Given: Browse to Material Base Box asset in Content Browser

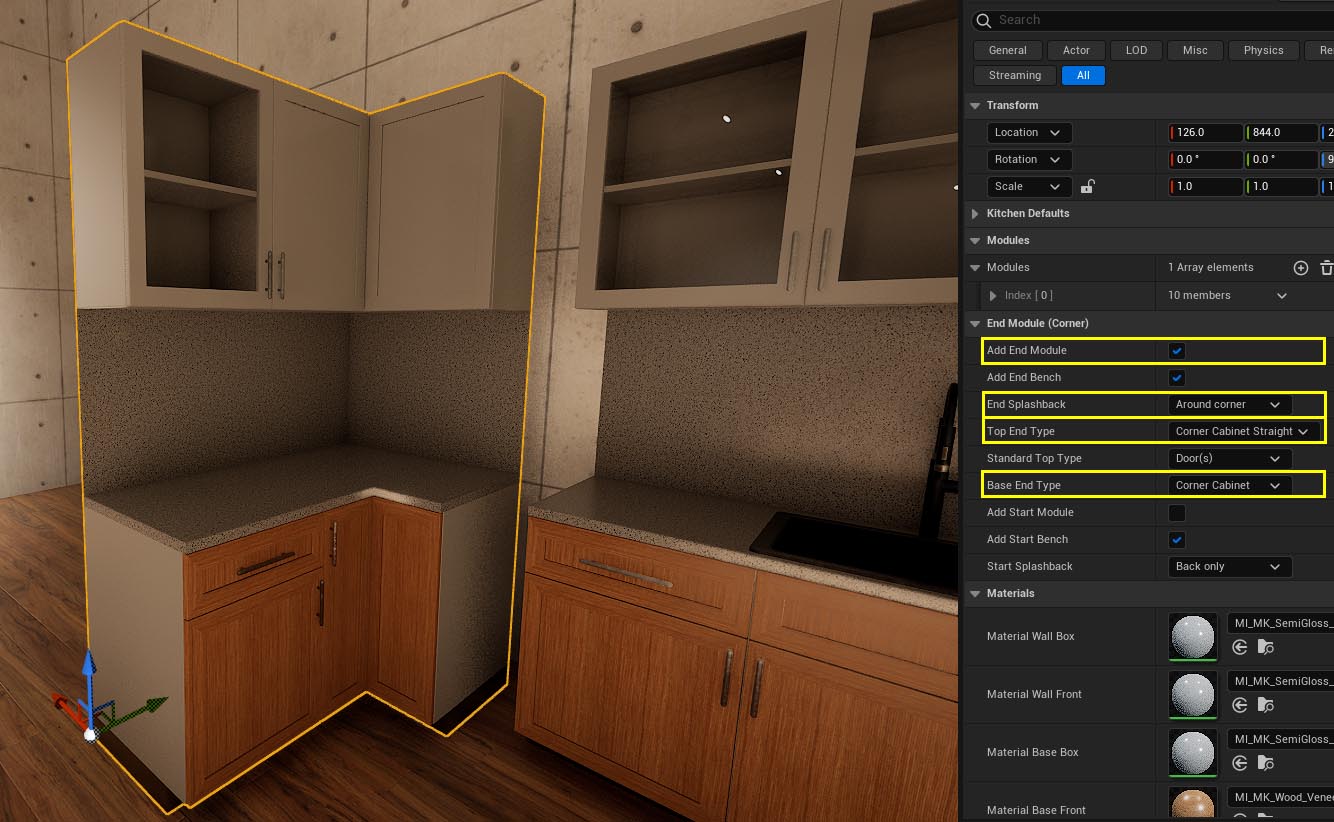Looking at the screenshot, I should point(1265,763).
